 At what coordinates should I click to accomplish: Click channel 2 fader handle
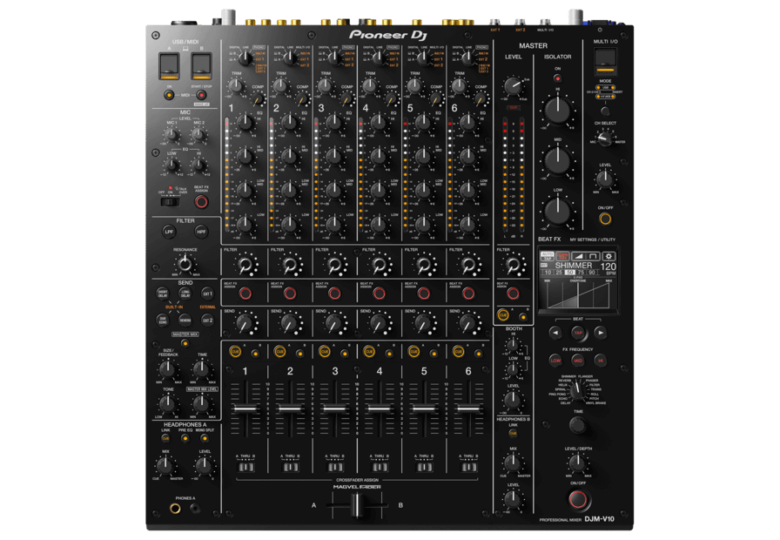point(288,410)
